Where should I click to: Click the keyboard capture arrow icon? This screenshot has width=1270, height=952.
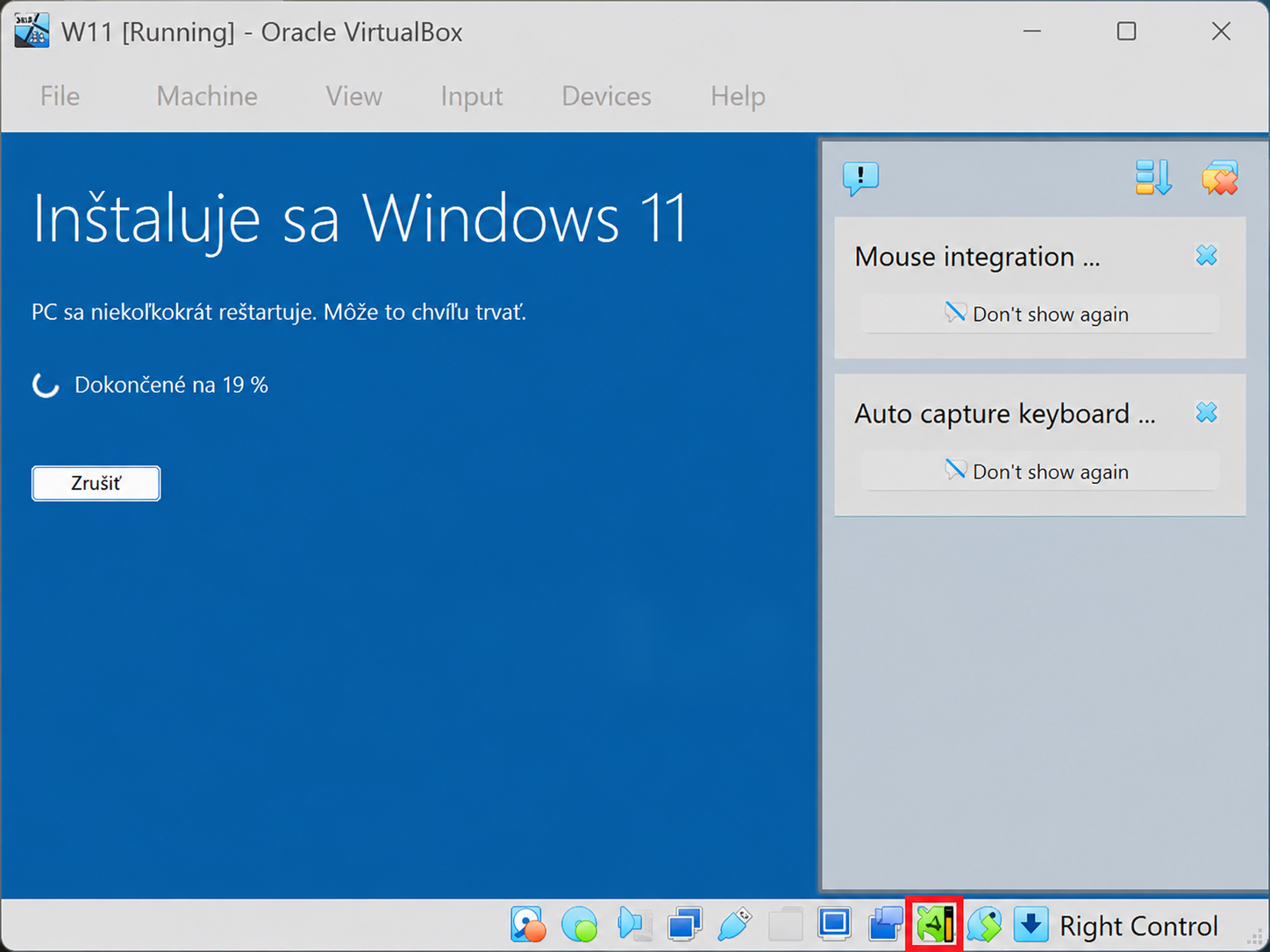[1031, 924]
